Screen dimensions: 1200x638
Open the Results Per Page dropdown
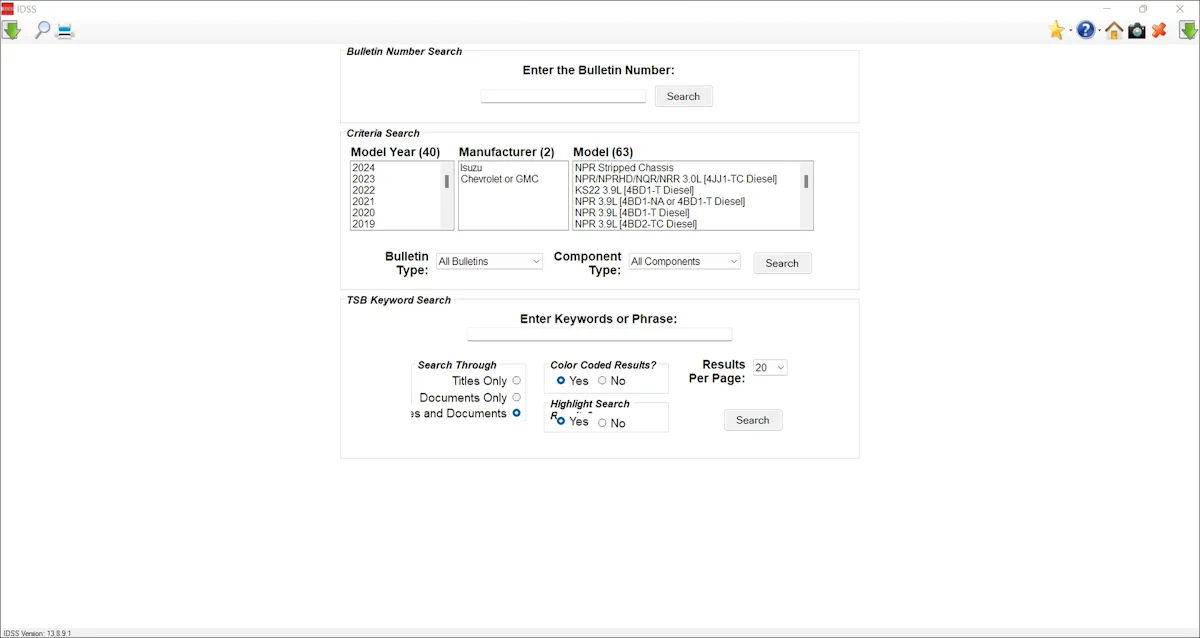(x=770, y=367)
